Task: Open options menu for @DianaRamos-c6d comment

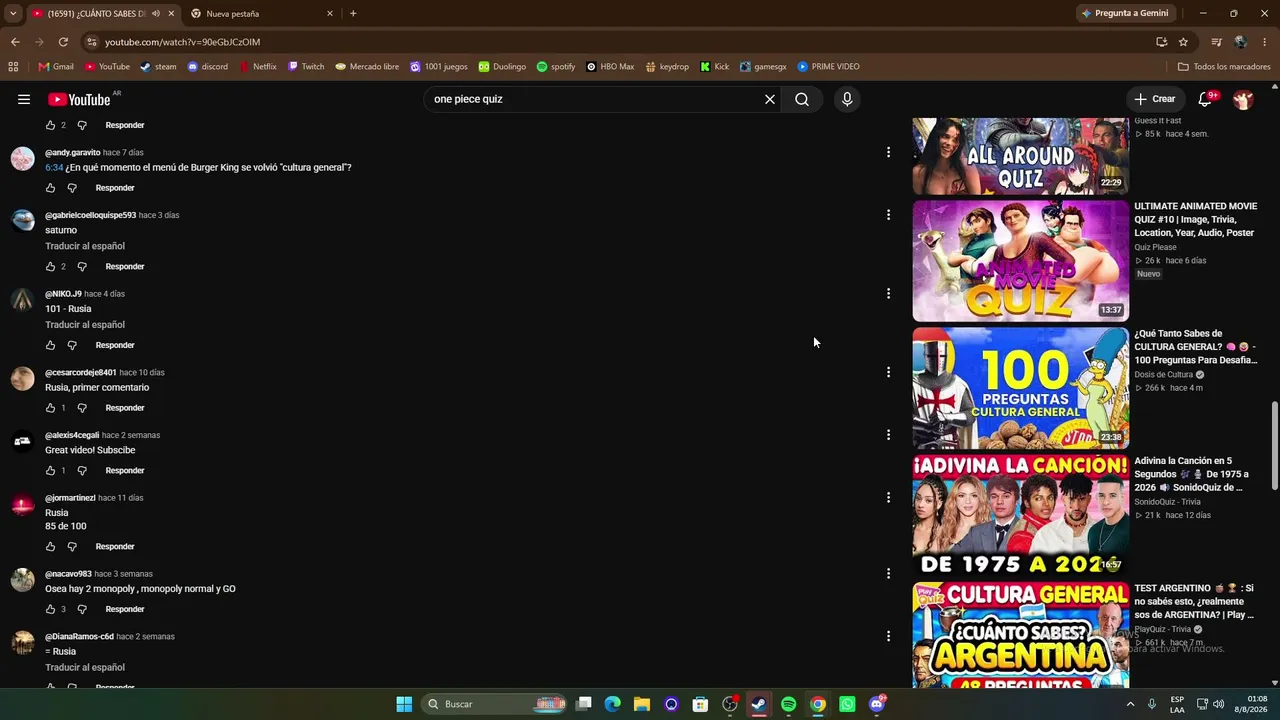Action: pos(888,636)
